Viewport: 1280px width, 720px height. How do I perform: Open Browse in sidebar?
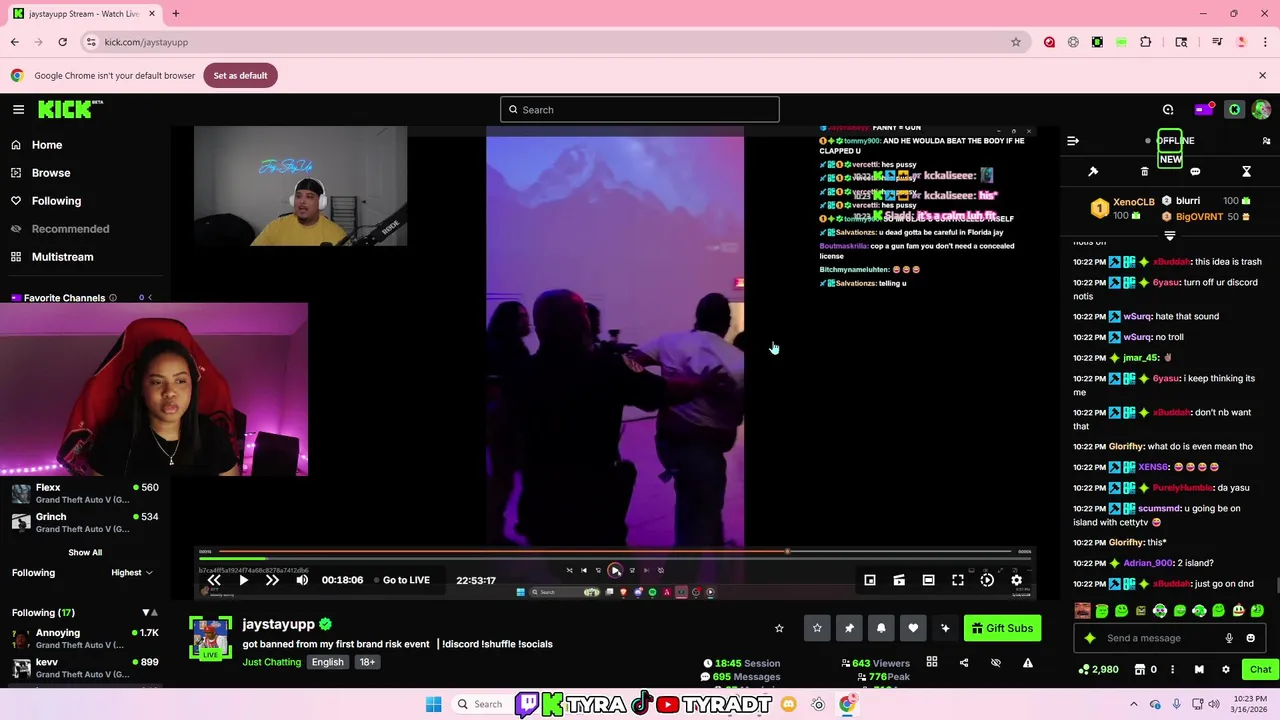pyautogui.click(x=51, y=173)
